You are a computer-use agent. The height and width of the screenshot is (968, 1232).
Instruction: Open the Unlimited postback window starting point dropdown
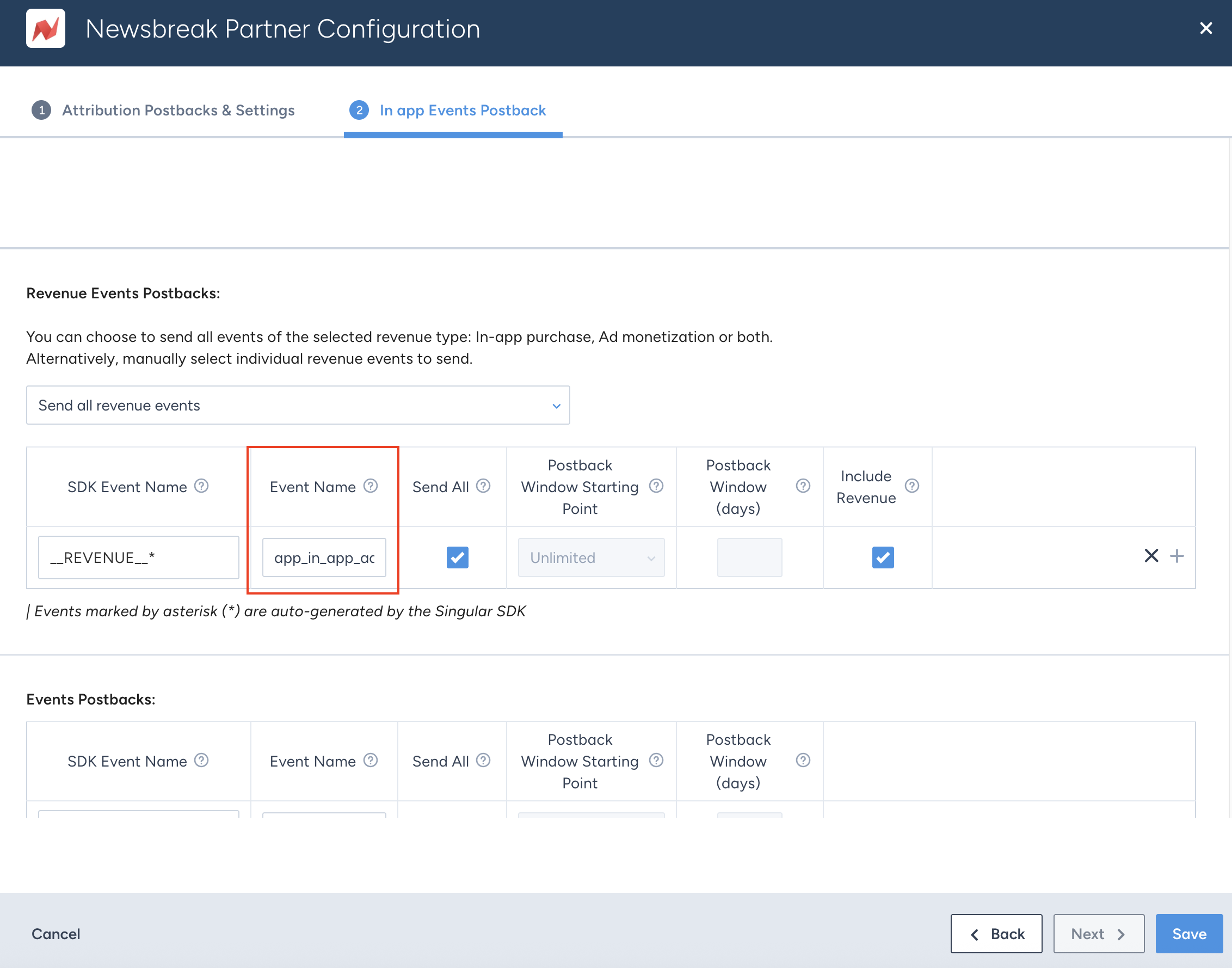(x=591, y=557)
